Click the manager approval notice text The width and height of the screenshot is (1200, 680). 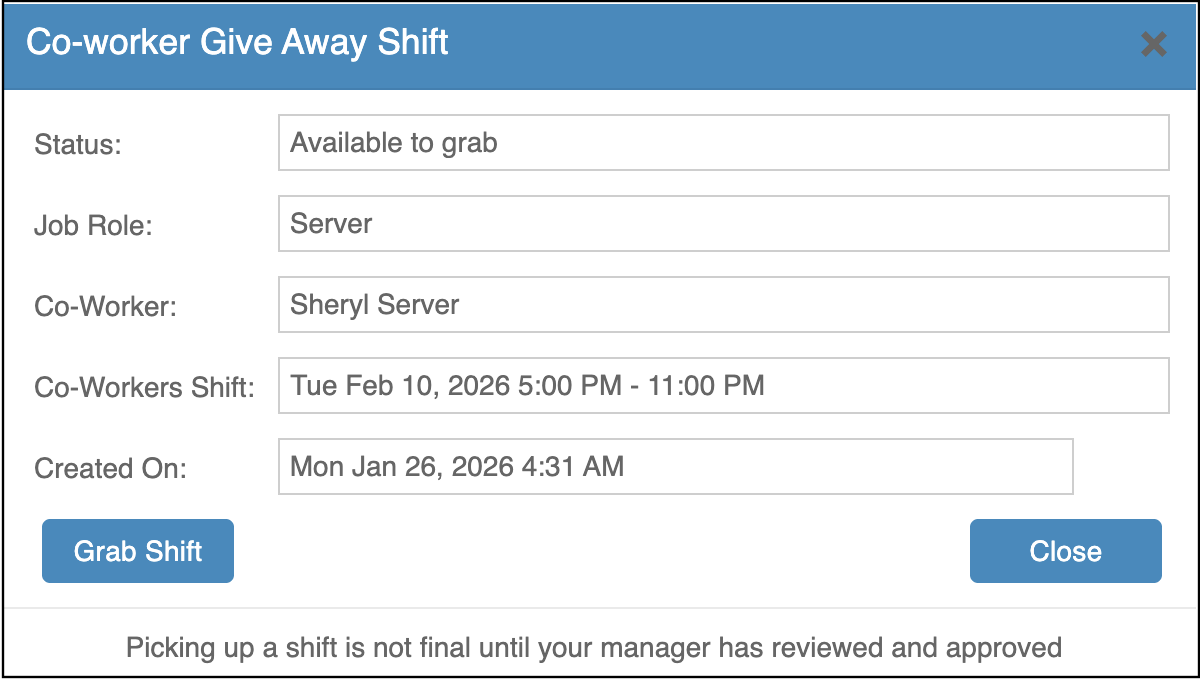click(x=594, y=648)
